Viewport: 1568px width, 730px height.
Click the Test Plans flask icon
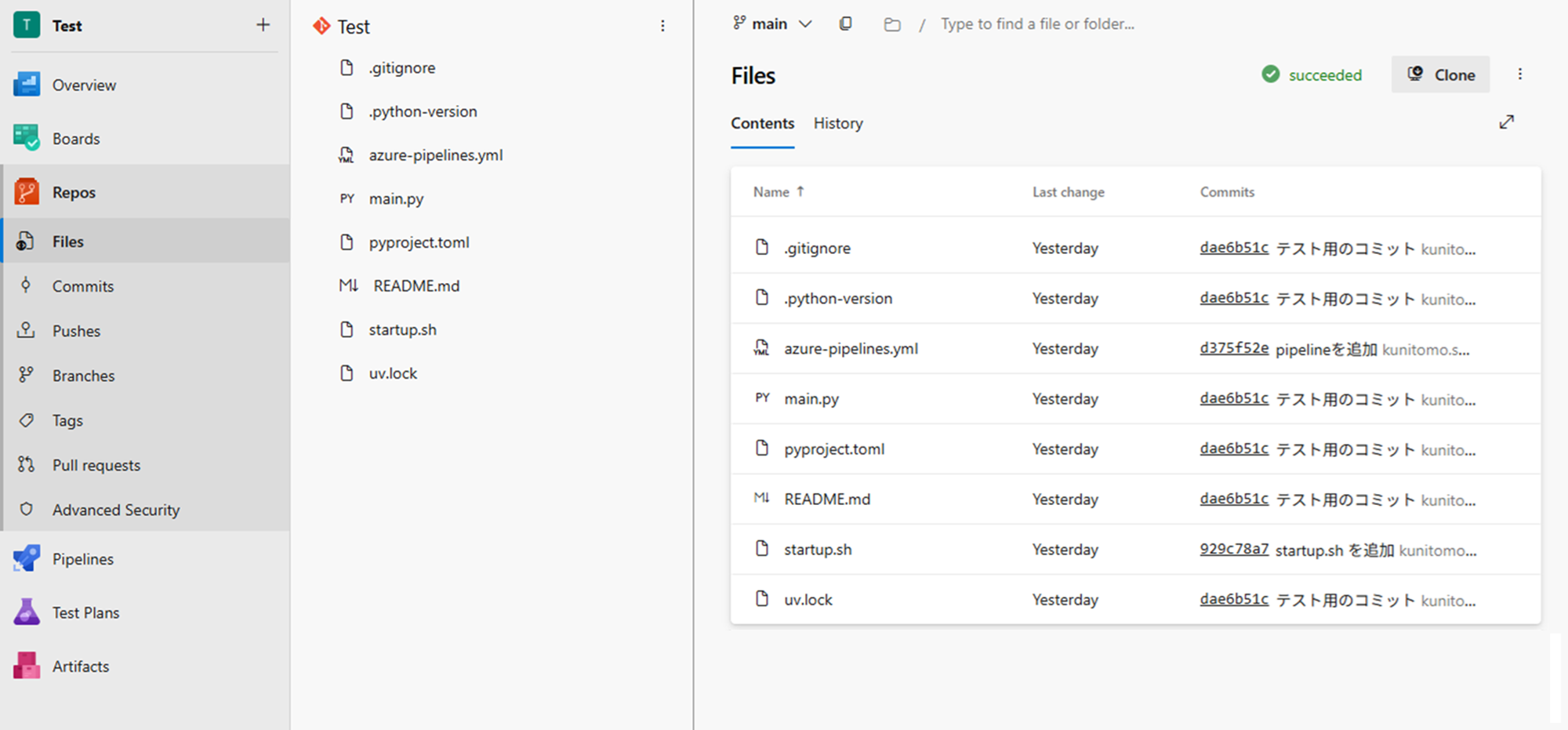tap(27, 612)
